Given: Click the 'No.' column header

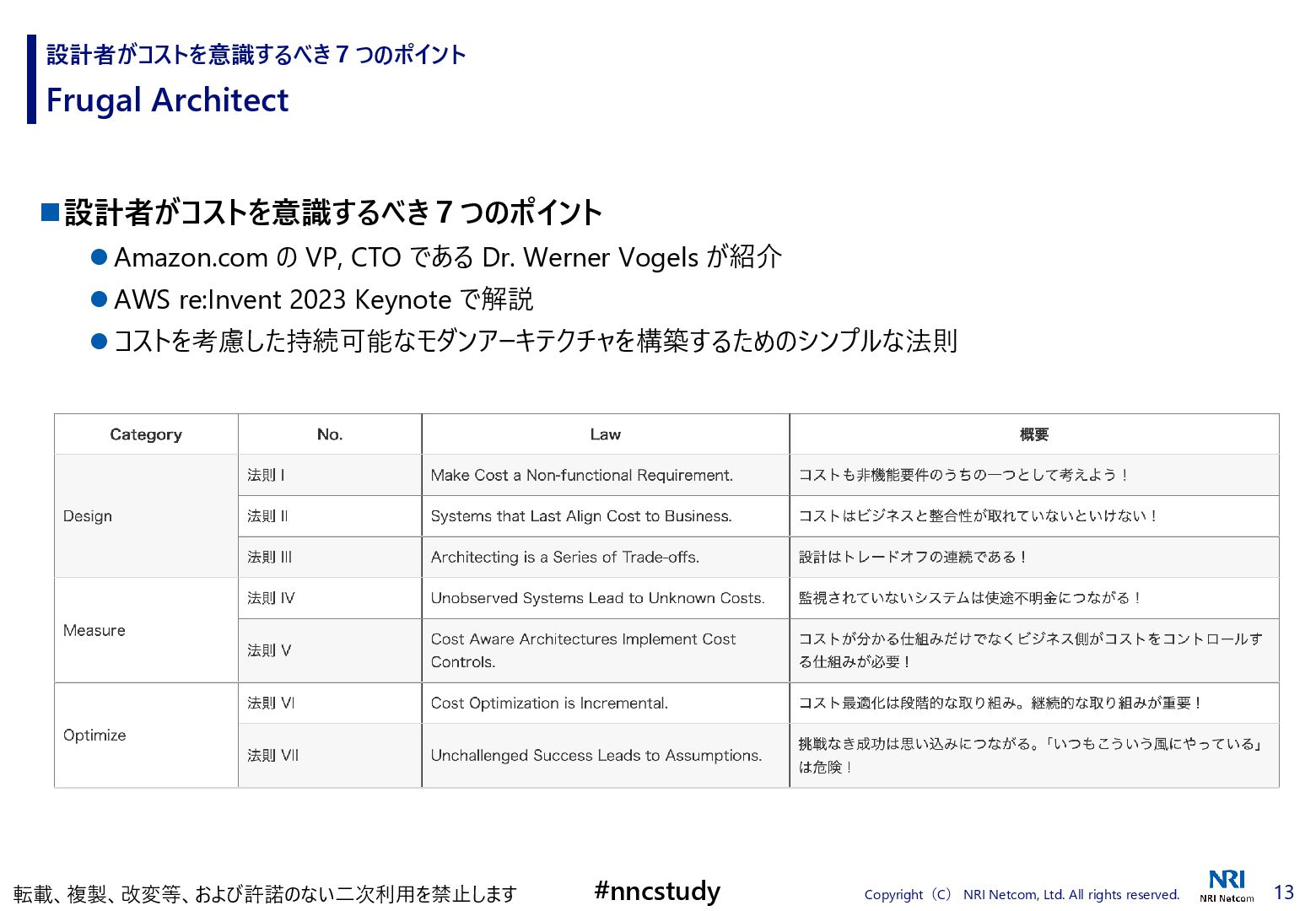Looking at the screenshot, I should pos(330,434).
